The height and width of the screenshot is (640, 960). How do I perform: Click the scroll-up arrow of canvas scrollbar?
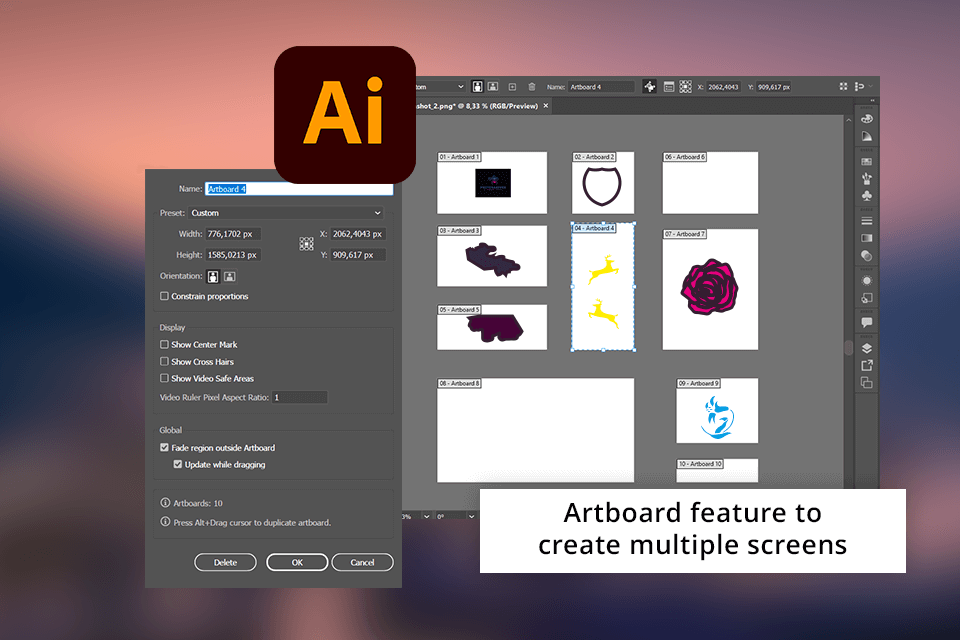point(848,120)
